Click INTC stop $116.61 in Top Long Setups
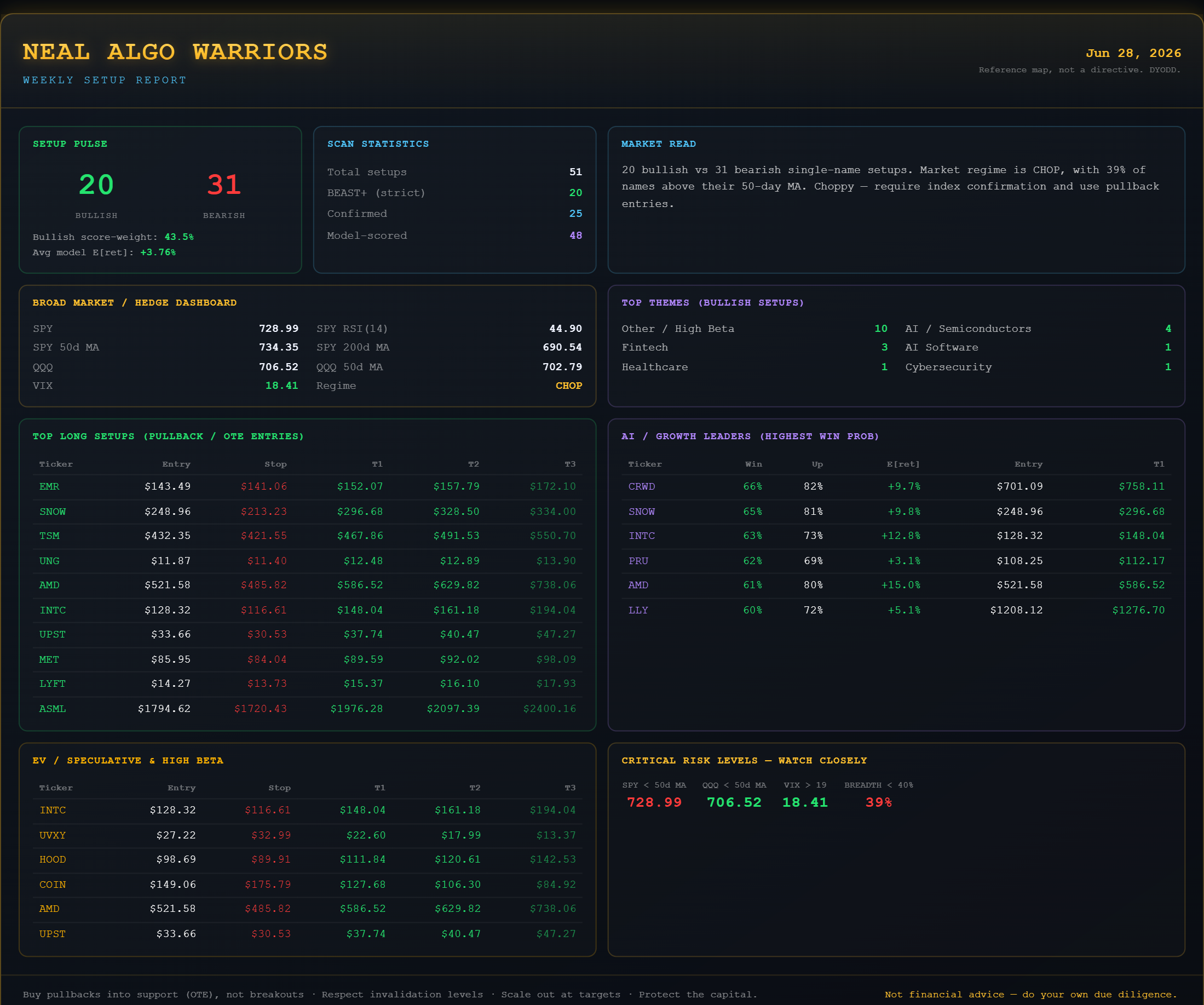1204x1005 pixels. [264, 610]
